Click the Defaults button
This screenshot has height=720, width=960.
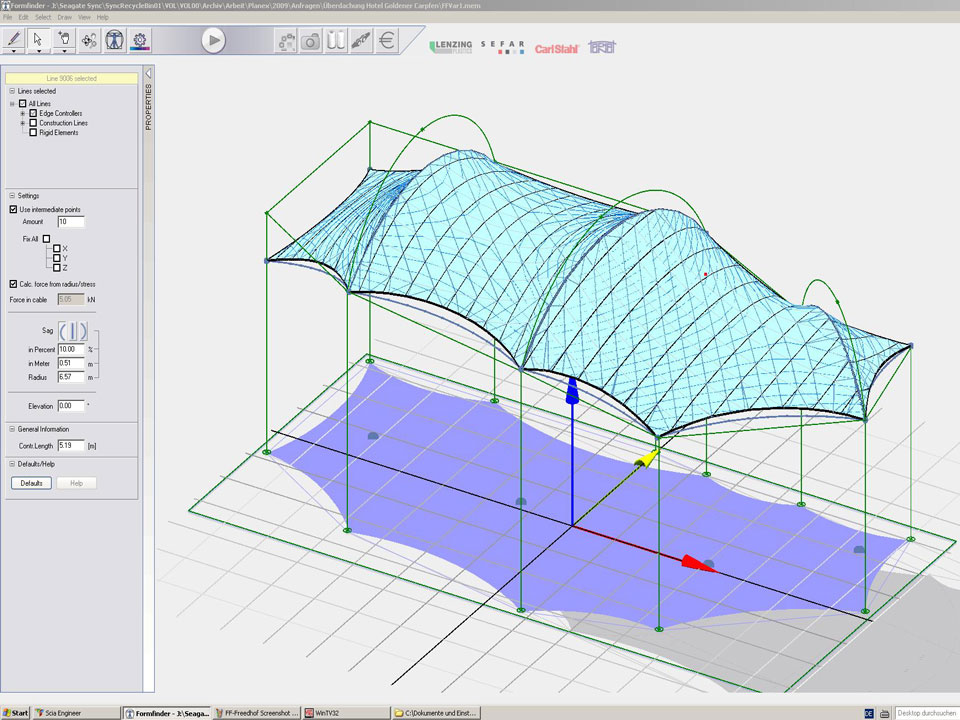[31, 483]
